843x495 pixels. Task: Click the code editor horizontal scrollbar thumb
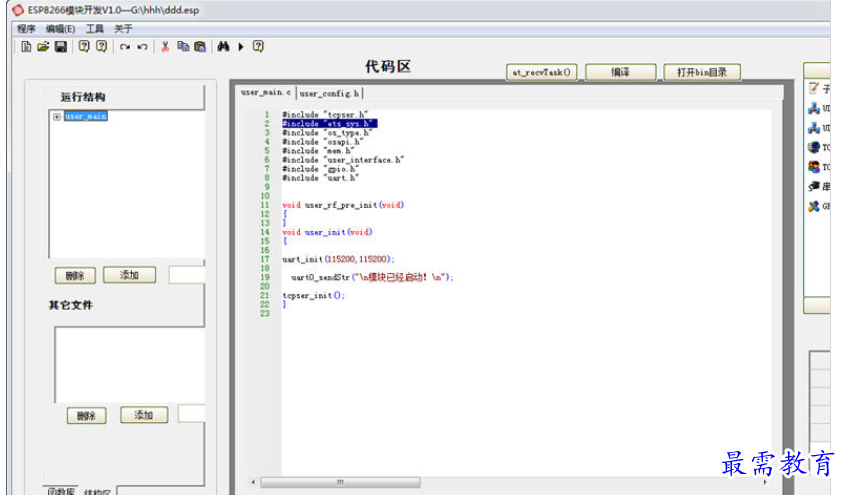[340, 482]
